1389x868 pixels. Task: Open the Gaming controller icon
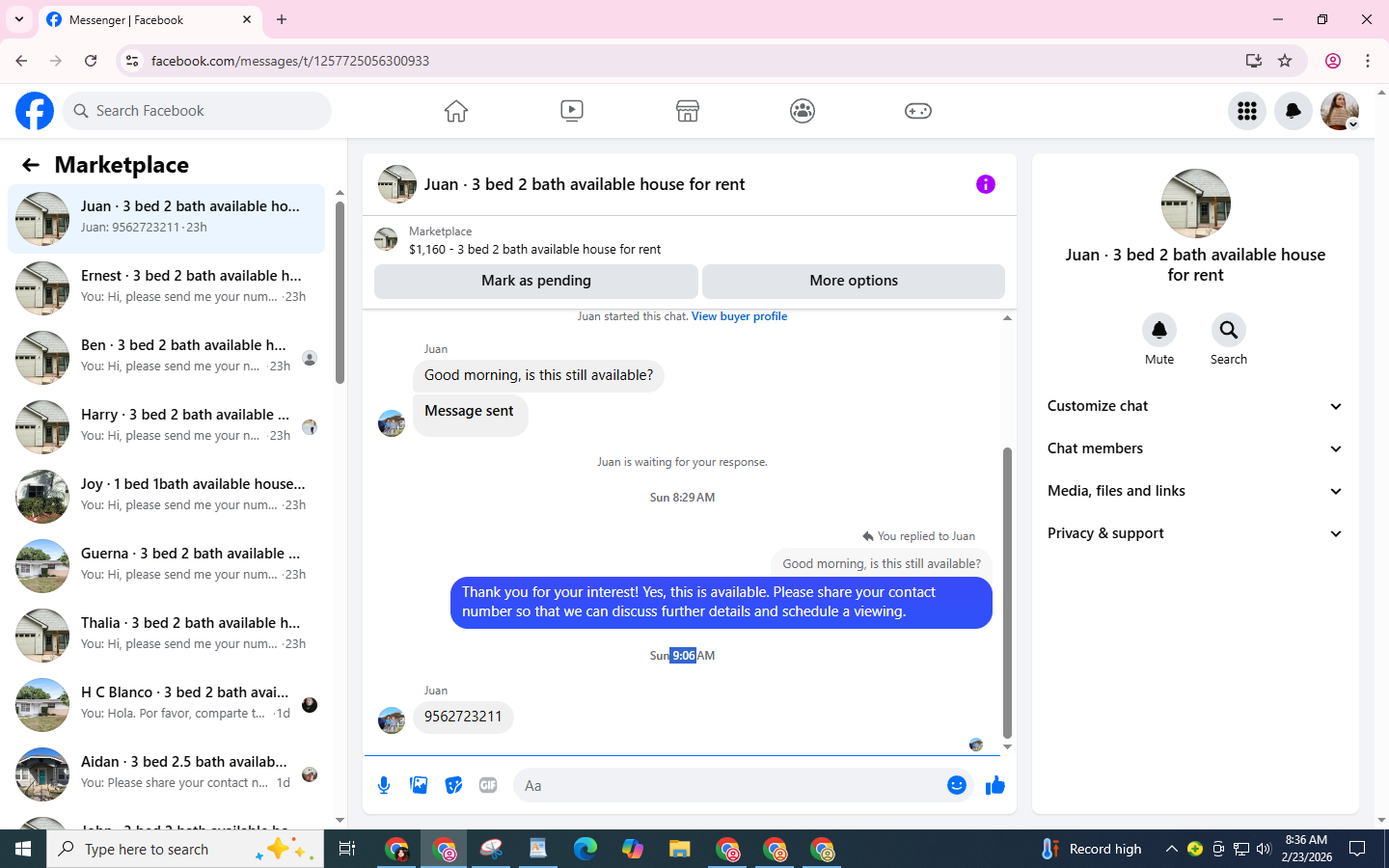click(918, 111)
